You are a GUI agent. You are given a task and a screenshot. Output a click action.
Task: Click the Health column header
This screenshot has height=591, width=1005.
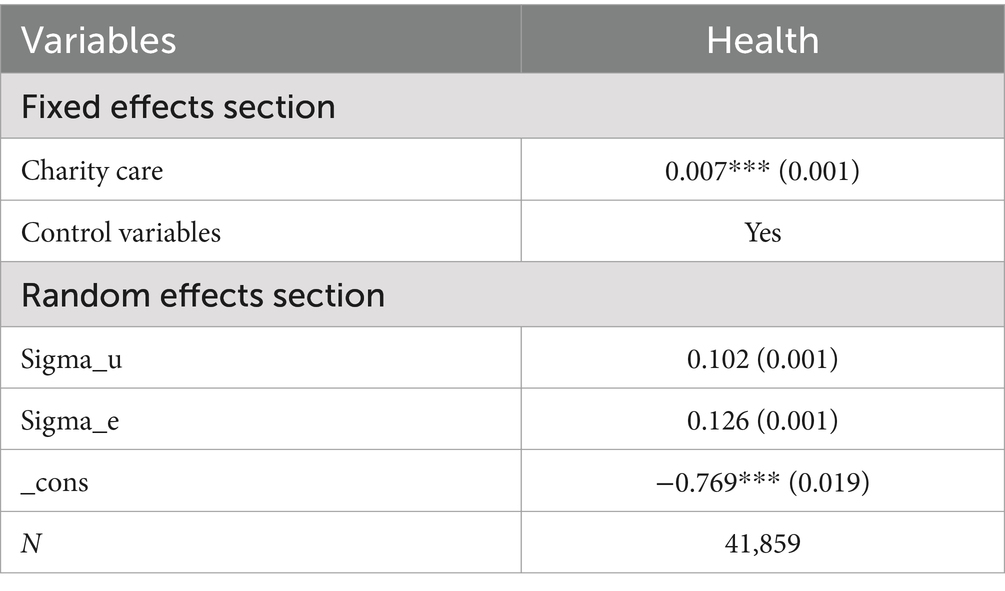click(x=763, y=40)
